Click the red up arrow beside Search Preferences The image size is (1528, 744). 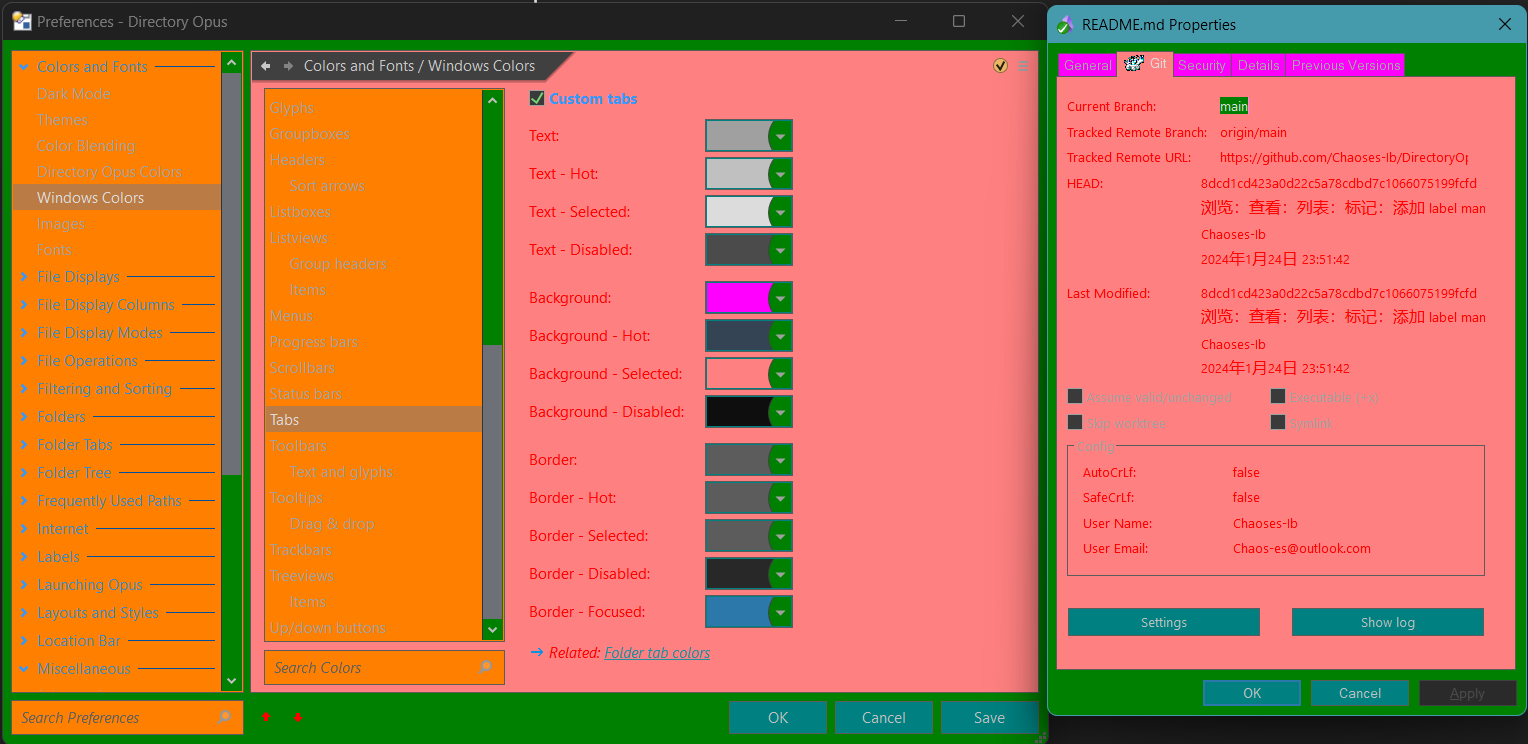pyautogui.click(x=265, y=717)
